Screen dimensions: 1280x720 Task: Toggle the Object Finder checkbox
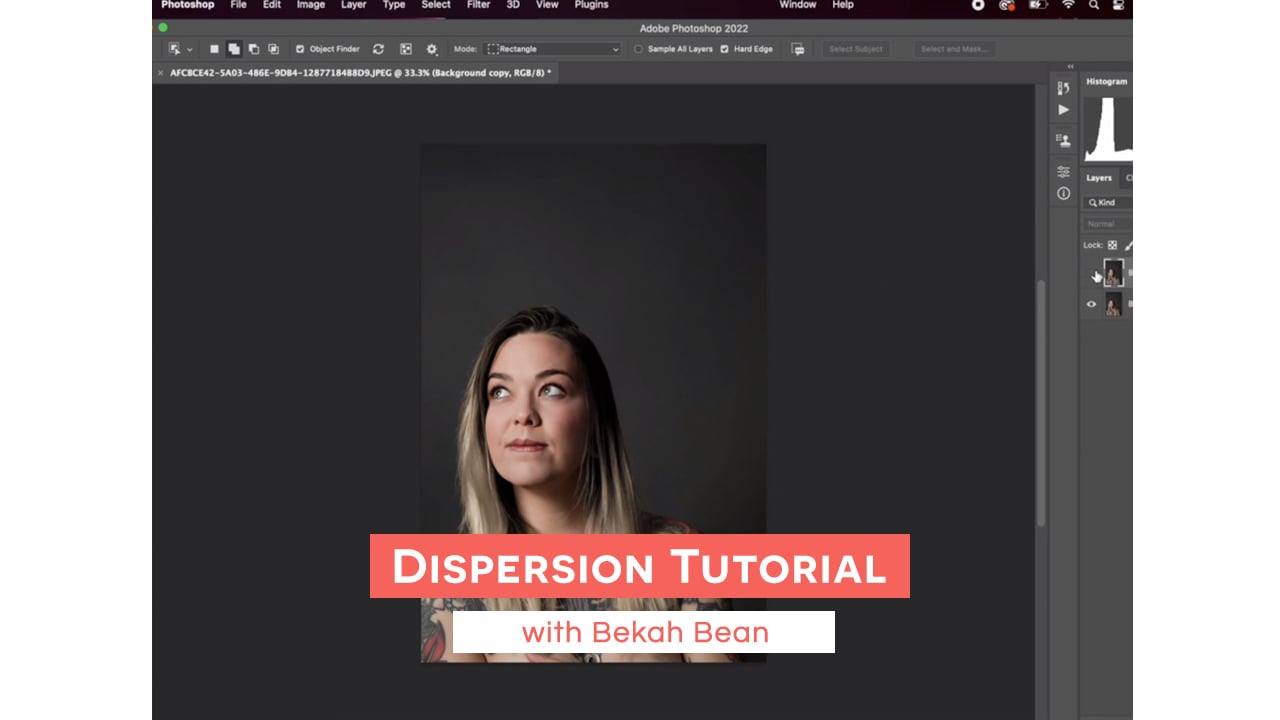pyautogui.click(x=300, y=49)
